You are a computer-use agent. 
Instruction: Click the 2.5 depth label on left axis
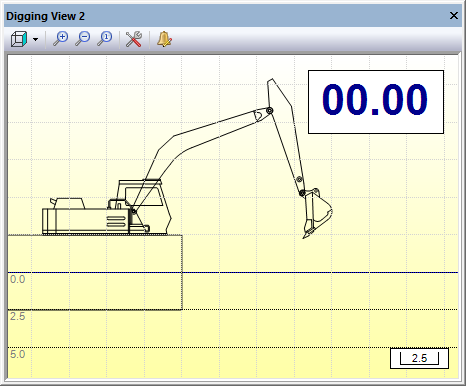coord(18,316)
